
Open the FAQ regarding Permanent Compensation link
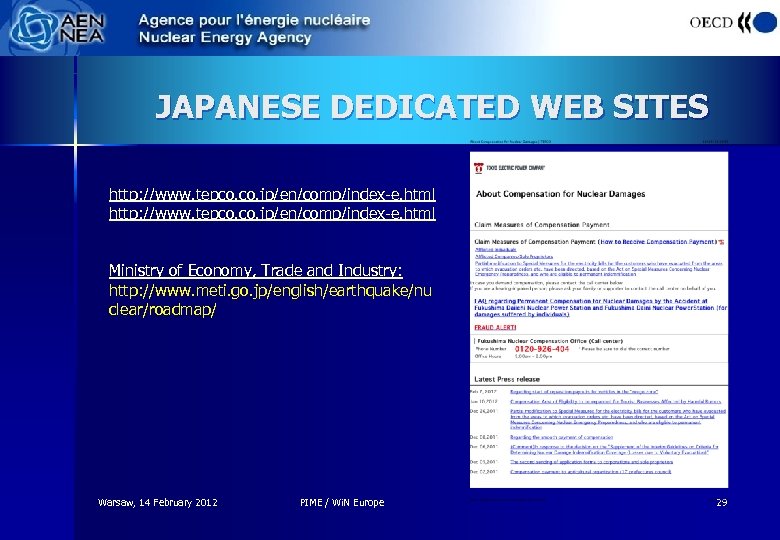[600, 308]
